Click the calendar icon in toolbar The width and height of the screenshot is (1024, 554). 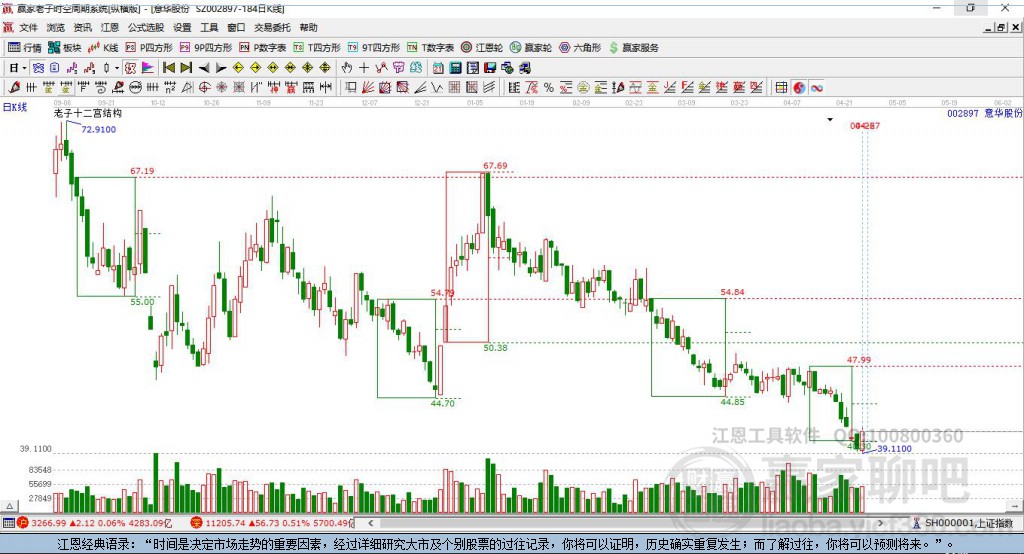pyautogui.click(x=438, y=68)
